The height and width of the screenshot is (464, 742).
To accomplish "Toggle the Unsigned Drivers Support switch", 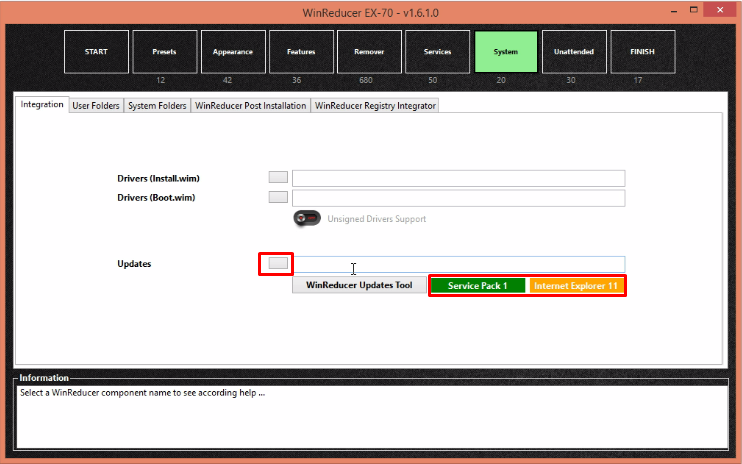I will point(307,218).
